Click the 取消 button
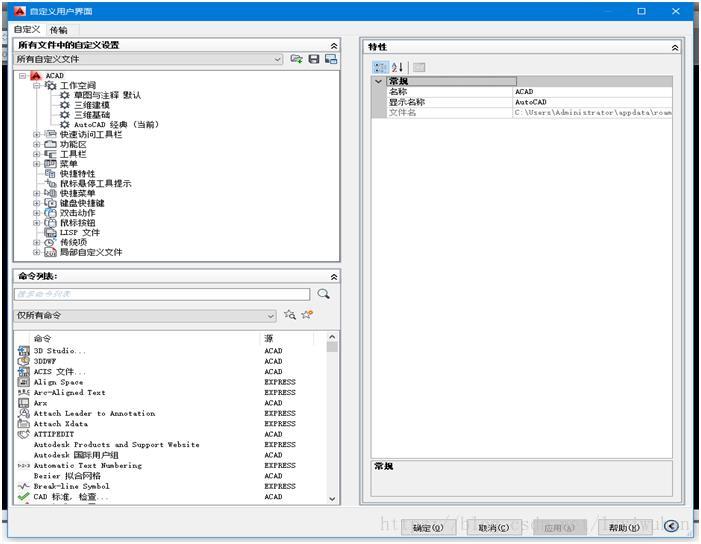This screenshot has width=701, height=544. pyautogui.click(x=493, y=527)
